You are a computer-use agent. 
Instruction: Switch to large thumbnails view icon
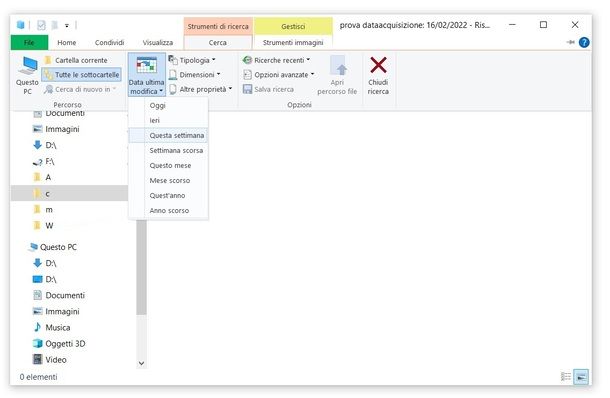pos(581,377)
